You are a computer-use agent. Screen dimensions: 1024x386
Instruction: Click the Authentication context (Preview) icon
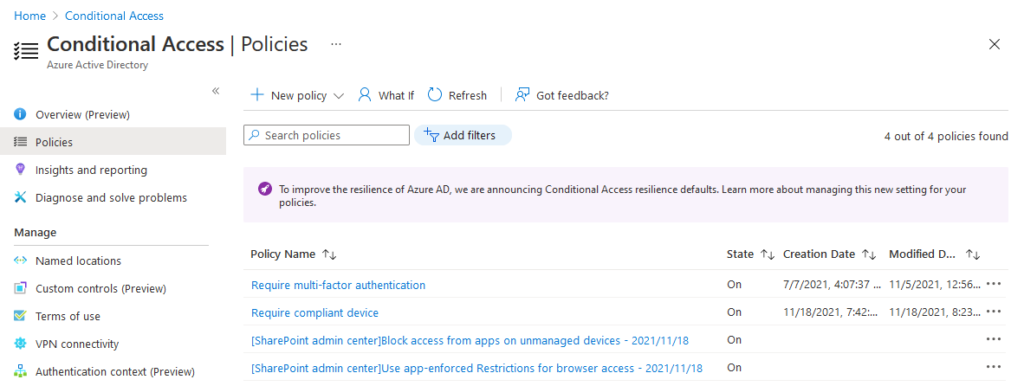20,372
